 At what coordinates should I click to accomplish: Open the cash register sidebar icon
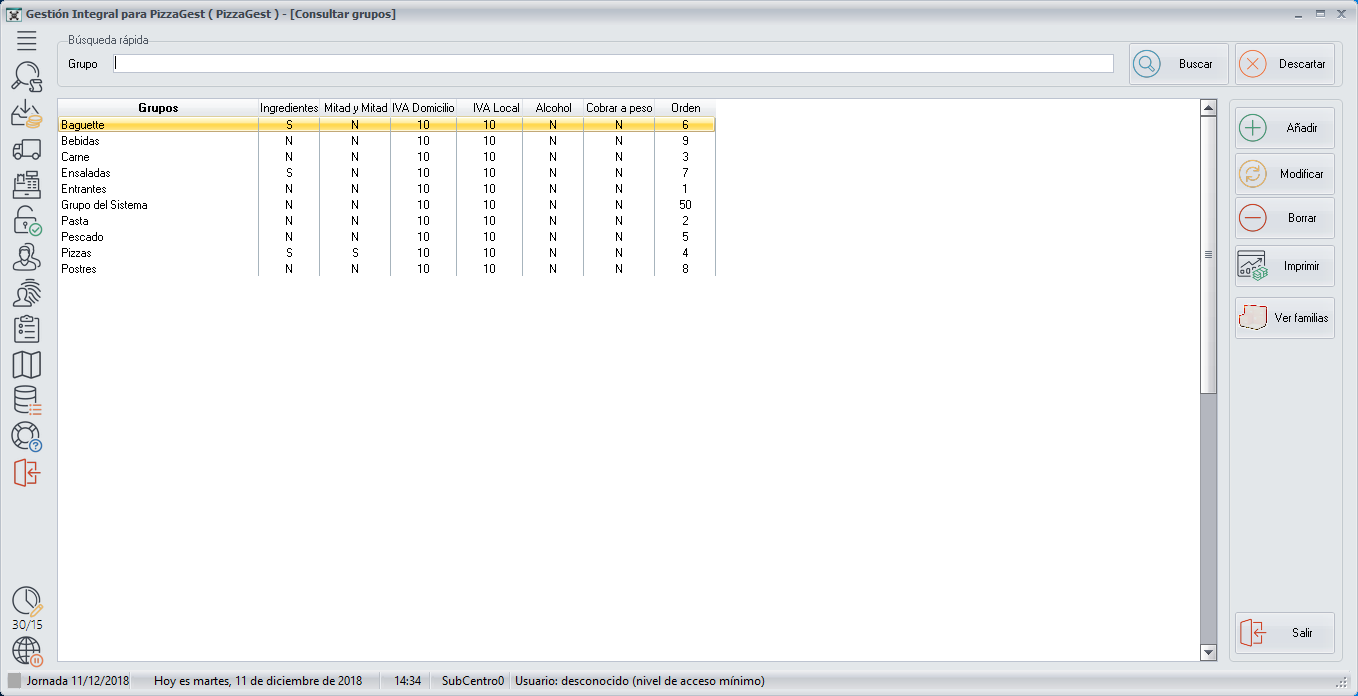pyautogui.click(x=26, y=186)
